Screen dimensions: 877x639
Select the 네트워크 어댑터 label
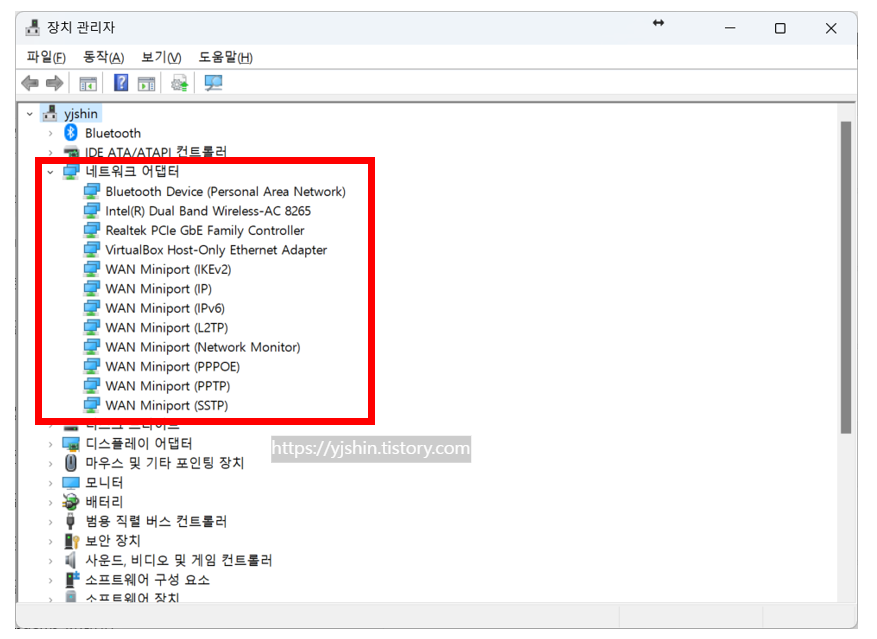[x=132, y=171]
